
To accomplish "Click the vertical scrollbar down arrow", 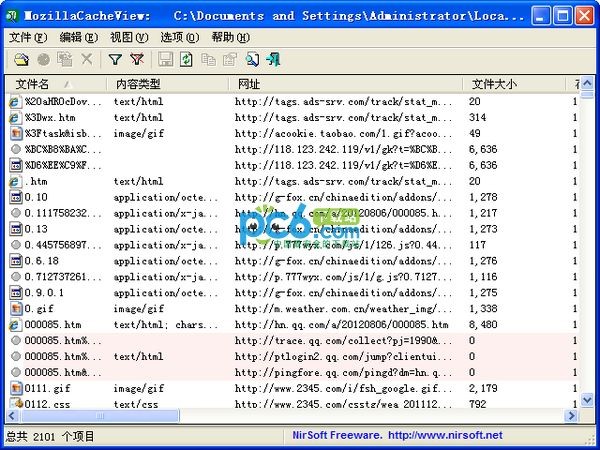I will (587, 400).
